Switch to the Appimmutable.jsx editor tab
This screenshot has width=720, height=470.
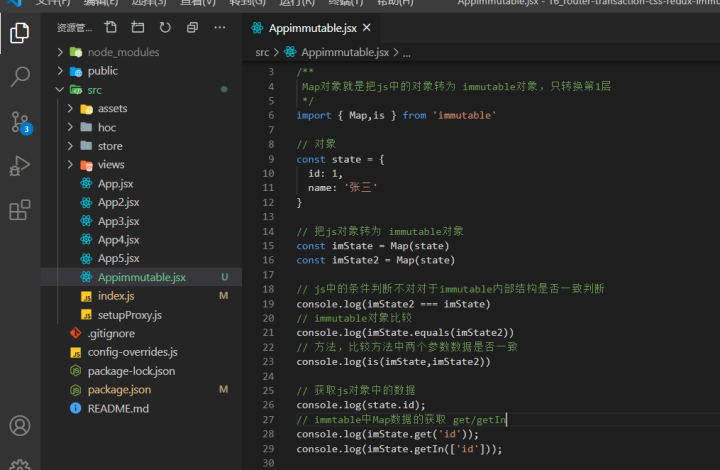[311, 28]
